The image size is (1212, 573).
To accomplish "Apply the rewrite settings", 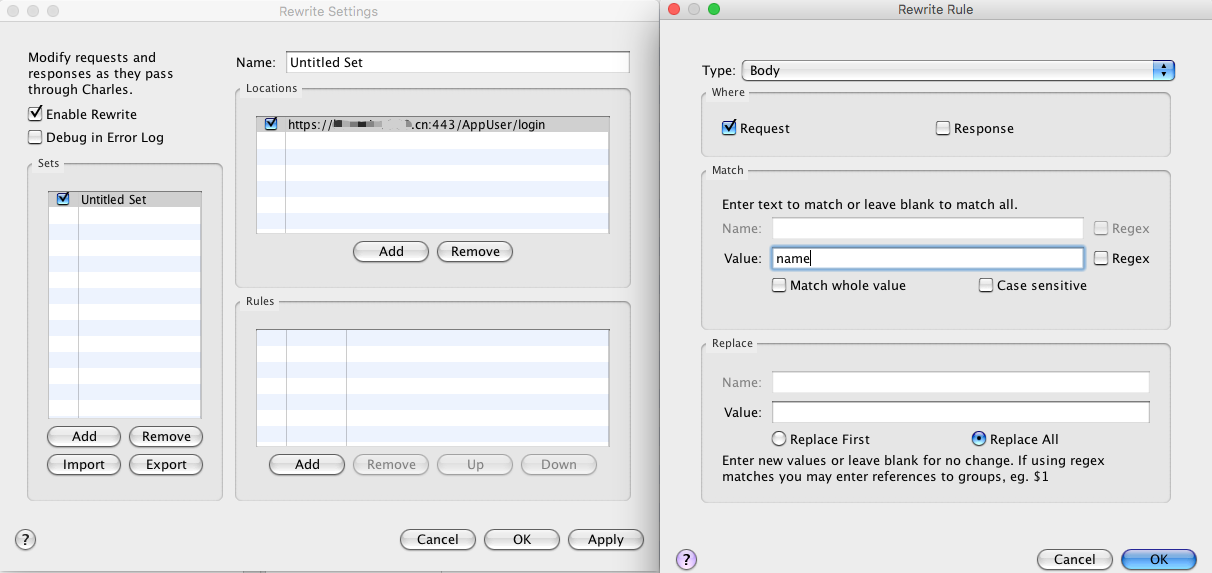I will coord(605,539).
